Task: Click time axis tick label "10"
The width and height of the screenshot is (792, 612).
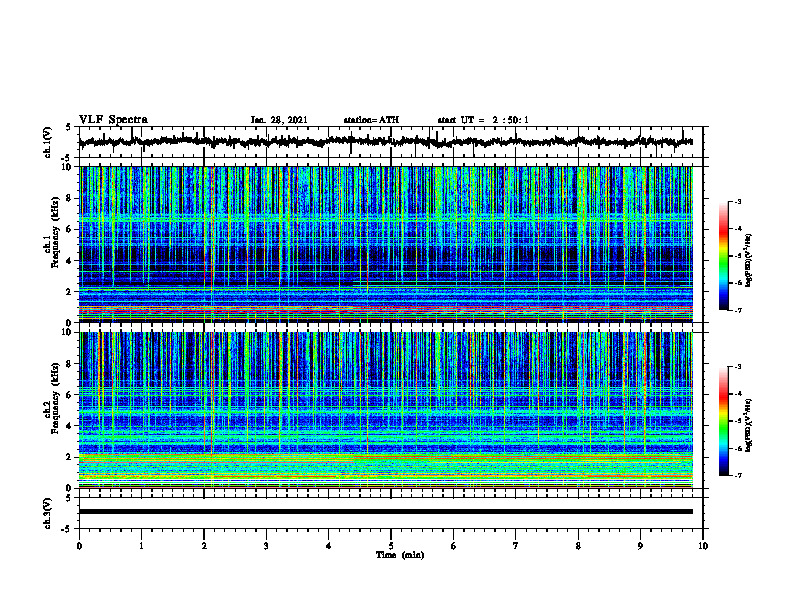Action: pos(703,546)
